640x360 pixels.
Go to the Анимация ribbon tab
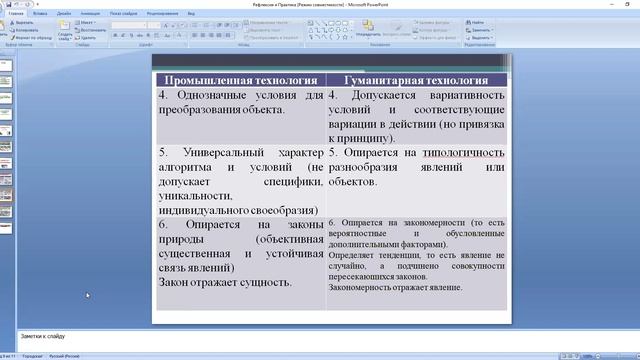pos(90,13)
